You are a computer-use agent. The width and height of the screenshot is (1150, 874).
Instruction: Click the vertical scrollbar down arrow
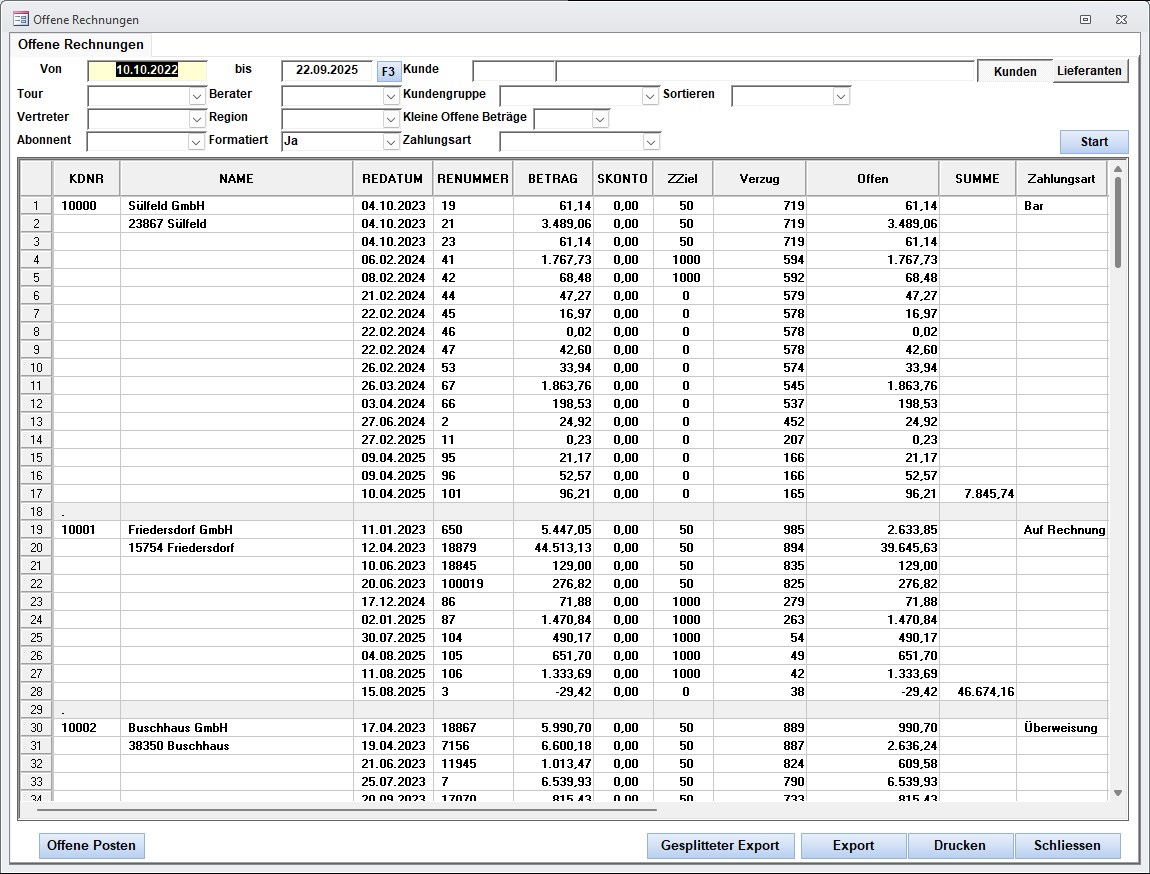coord(1118,793)
